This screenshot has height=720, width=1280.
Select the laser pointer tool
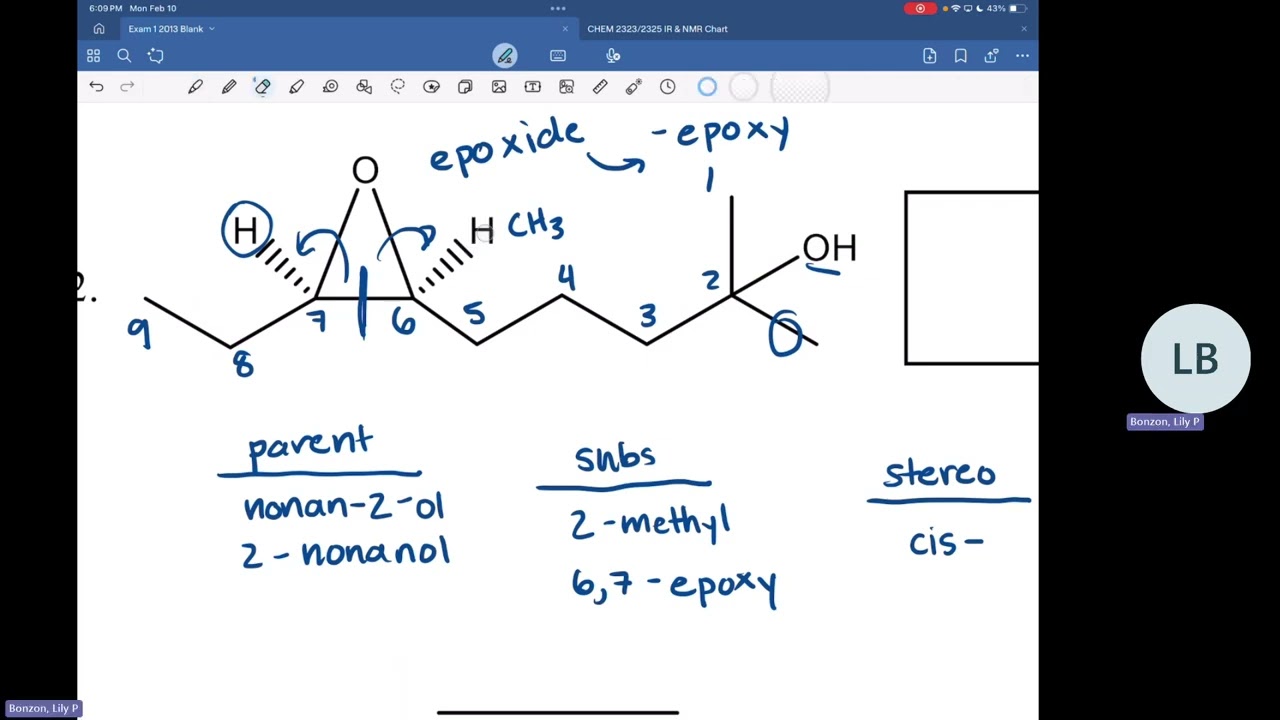pyautogui.click(x=633, y=87)
